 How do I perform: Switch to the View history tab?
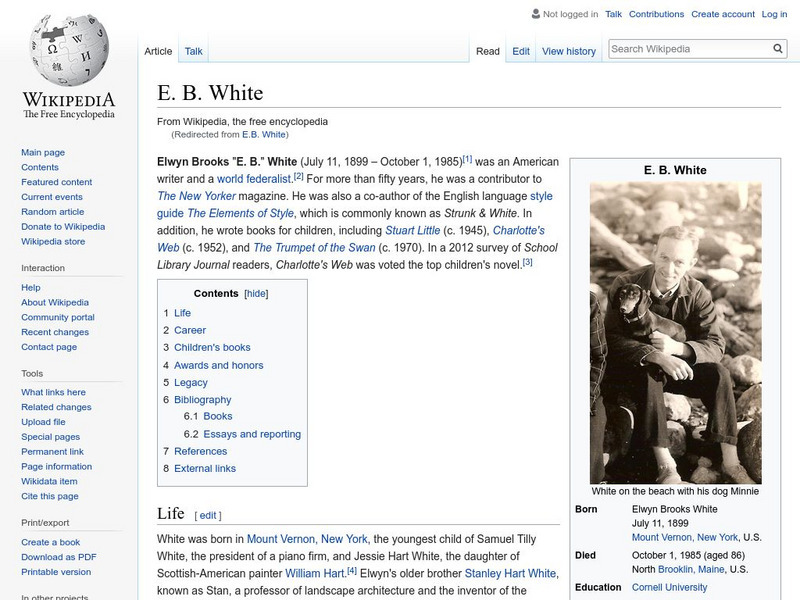(568, 51)
